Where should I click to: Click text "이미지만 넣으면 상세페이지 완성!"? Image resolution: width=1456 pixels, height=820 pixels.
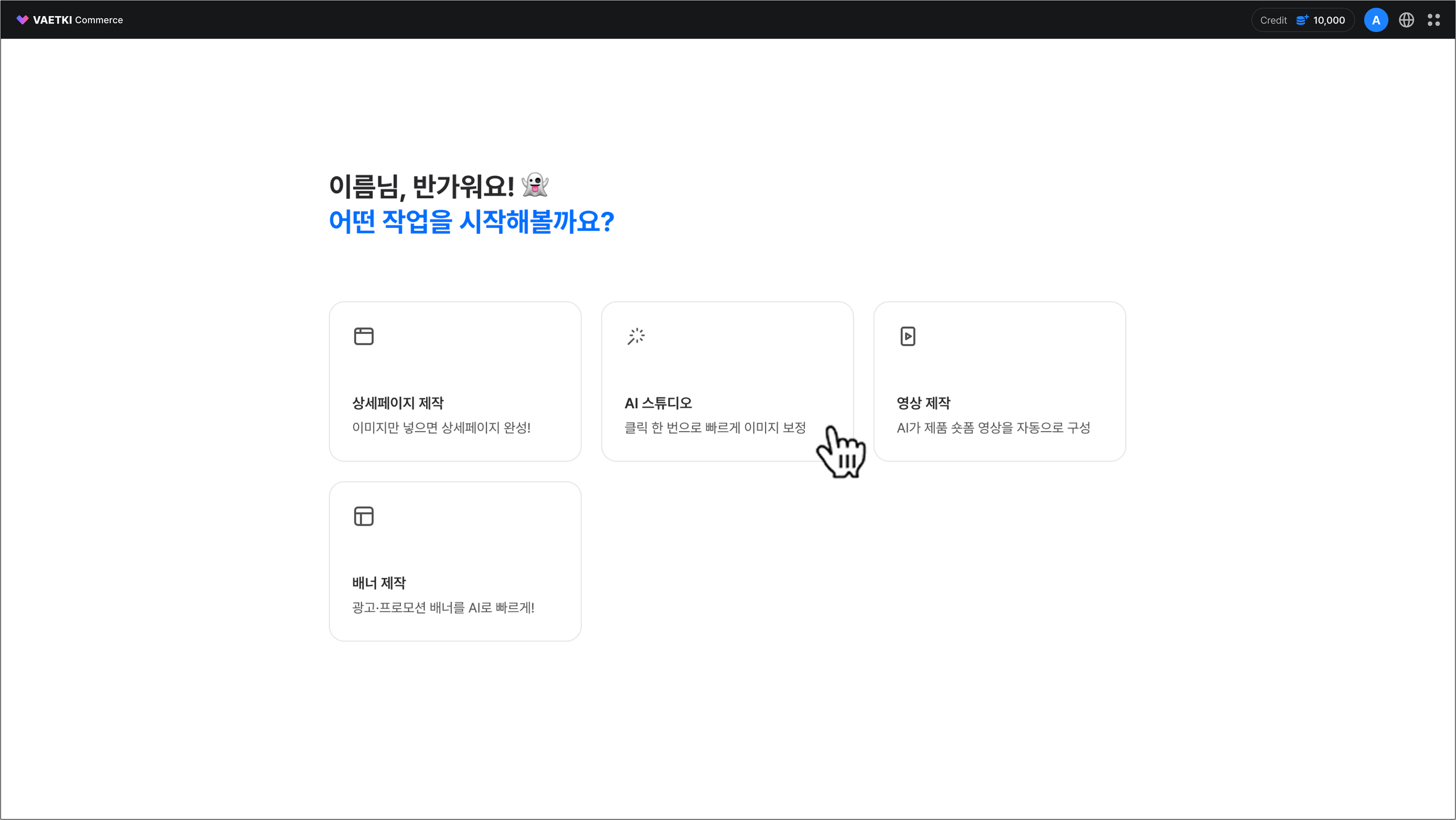[x=441, y=428]
